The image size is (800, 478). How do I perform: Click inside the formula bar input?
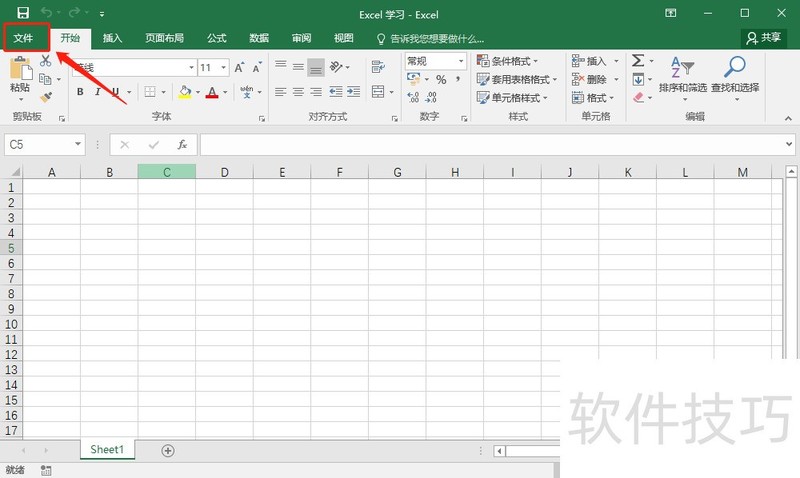point(490,145)
